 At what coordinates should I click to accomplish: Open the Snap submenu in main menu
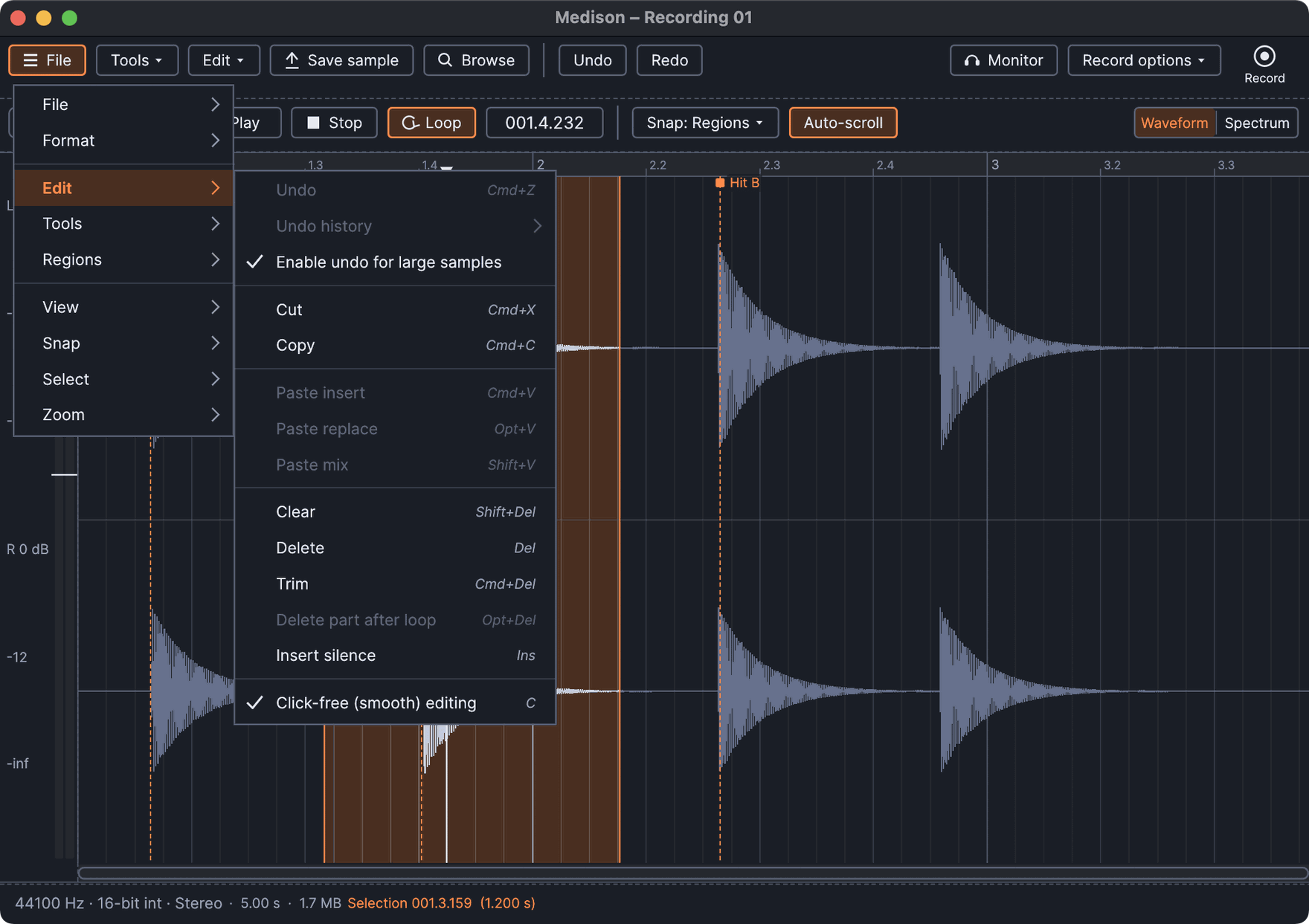123,343
